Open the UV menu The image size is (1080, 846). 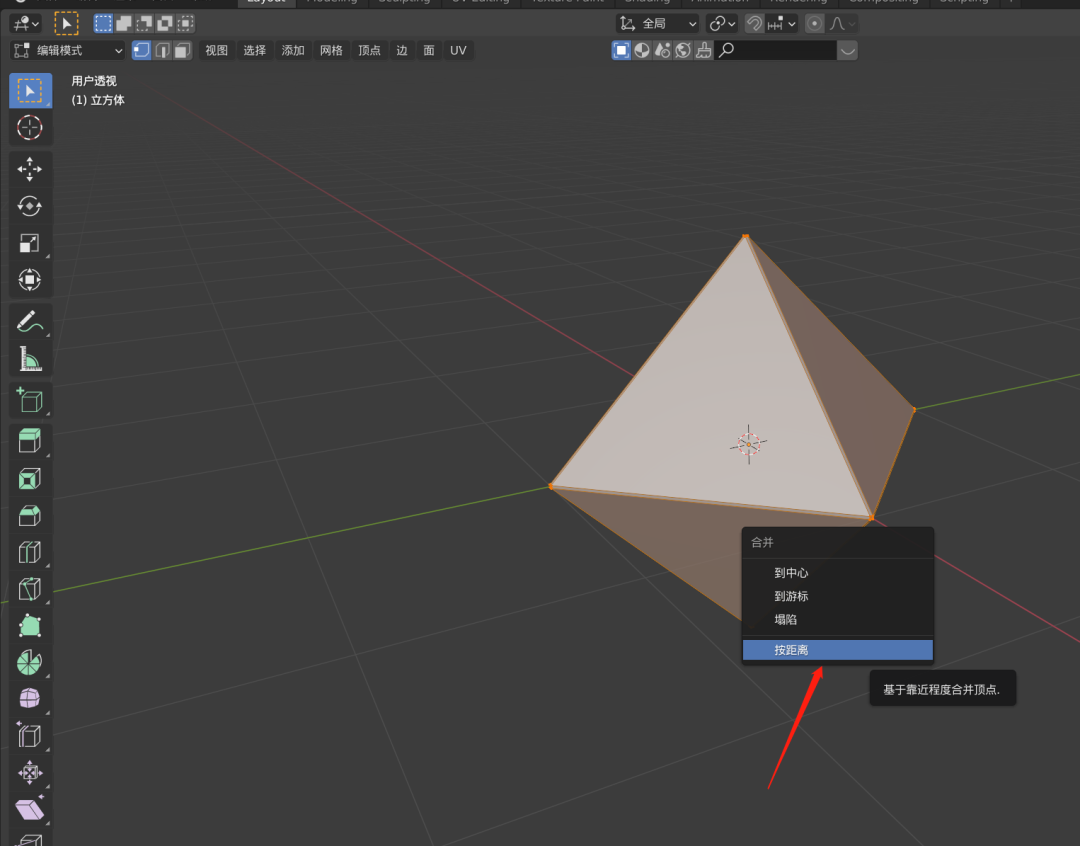pyautogui.click(x=458, y=50)
